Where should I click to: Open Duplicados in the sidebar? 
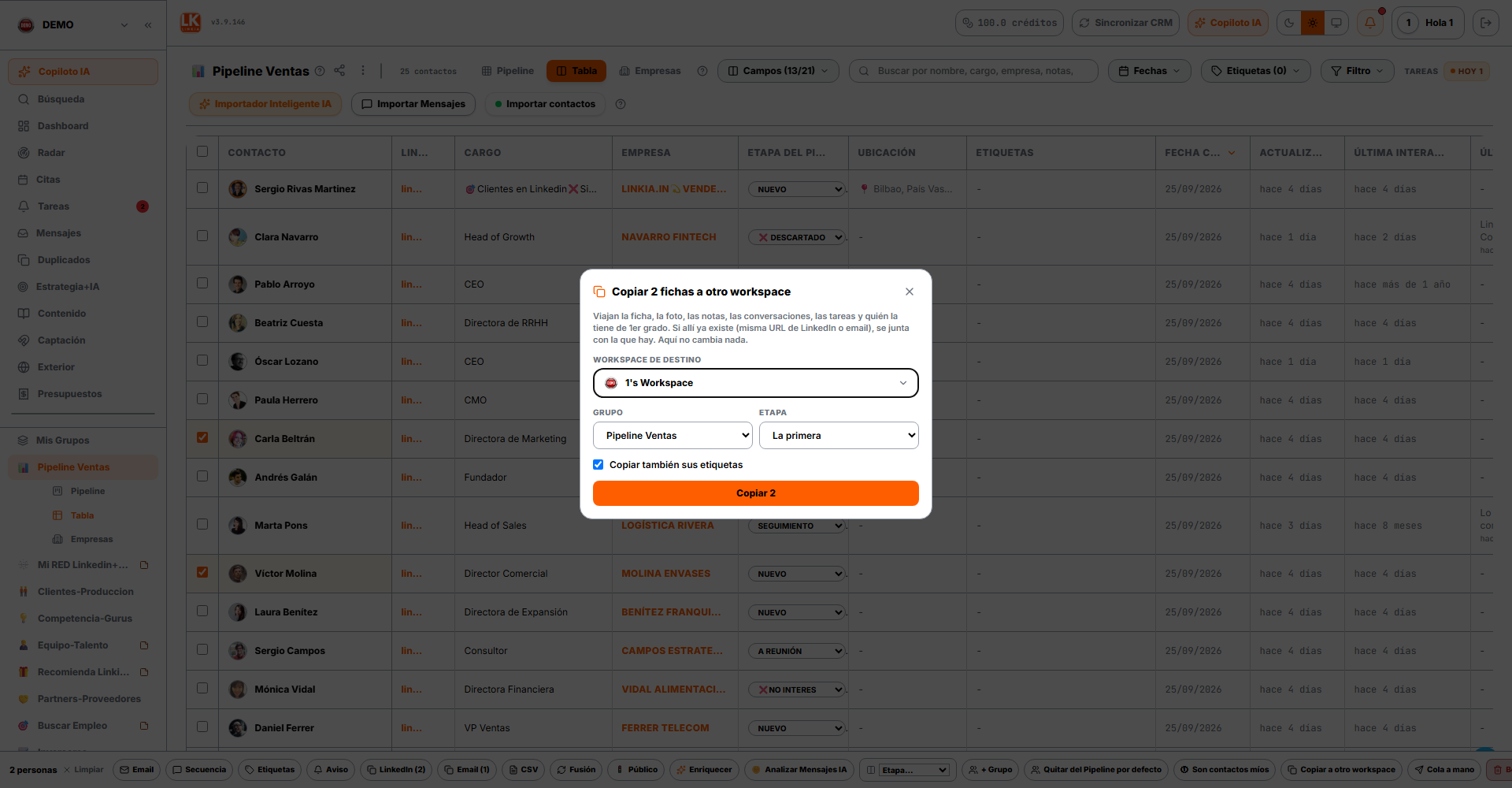(x=83, y=260)
